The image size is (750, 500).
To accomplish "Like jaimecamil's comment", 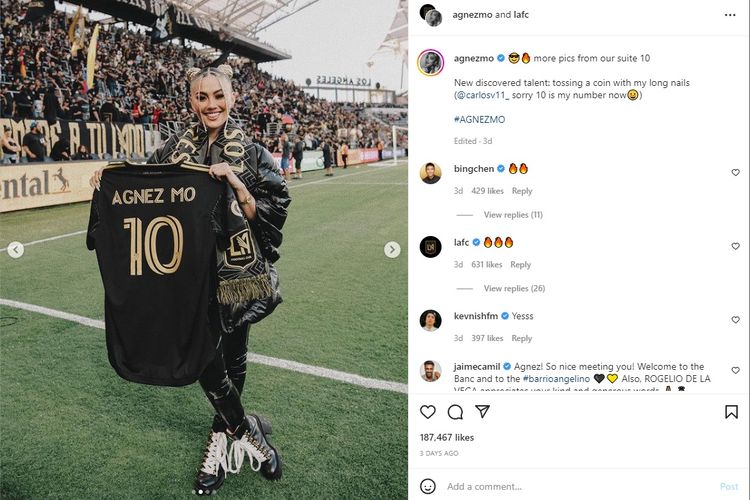I will 736,370.
